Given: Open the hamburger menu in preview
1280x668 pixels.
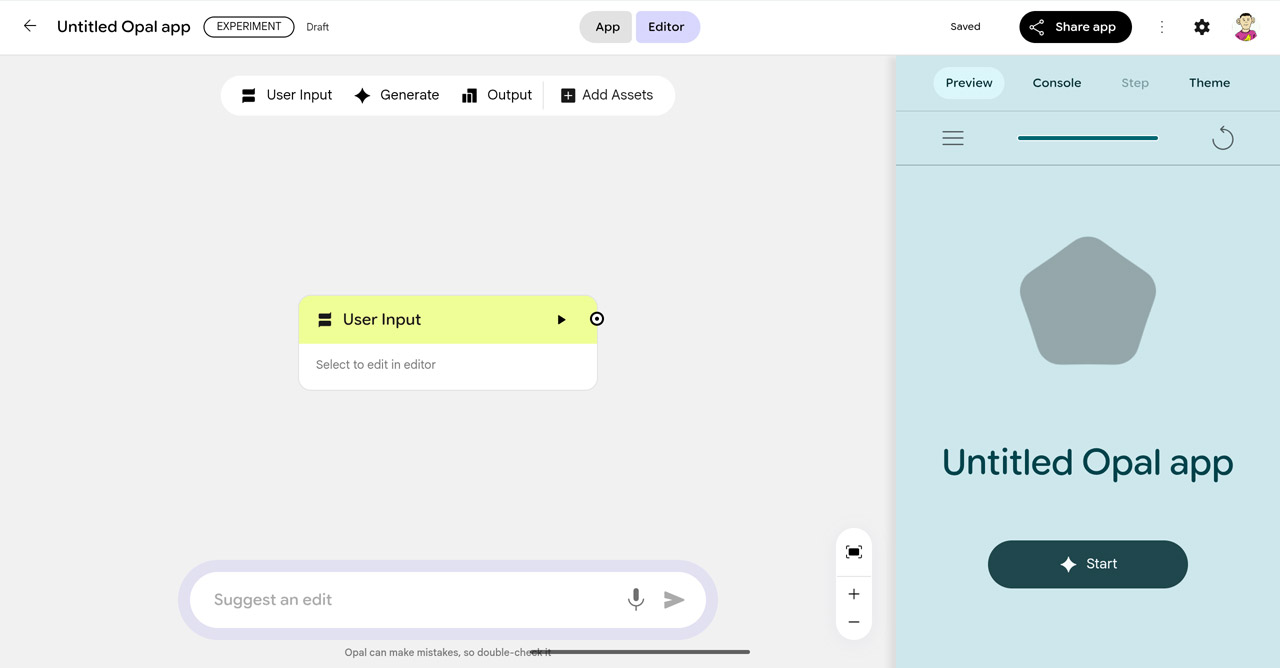Looking at the screenshot, I should (x=953, y=138).
